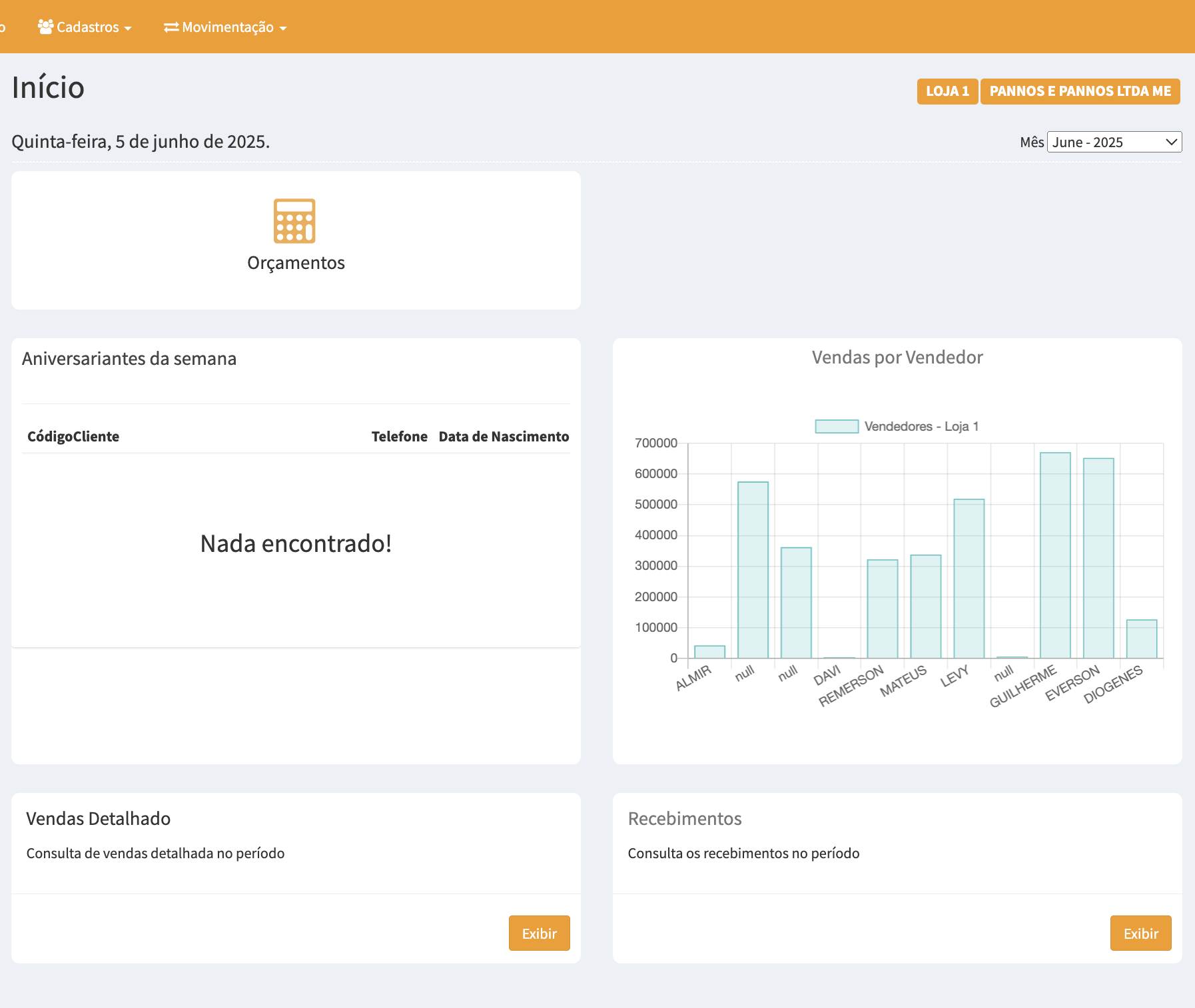This screenshot has height=1008, width=1195.
Task: Click the Telefone column header
Action: pyautogui.click(x=399, y=437)
